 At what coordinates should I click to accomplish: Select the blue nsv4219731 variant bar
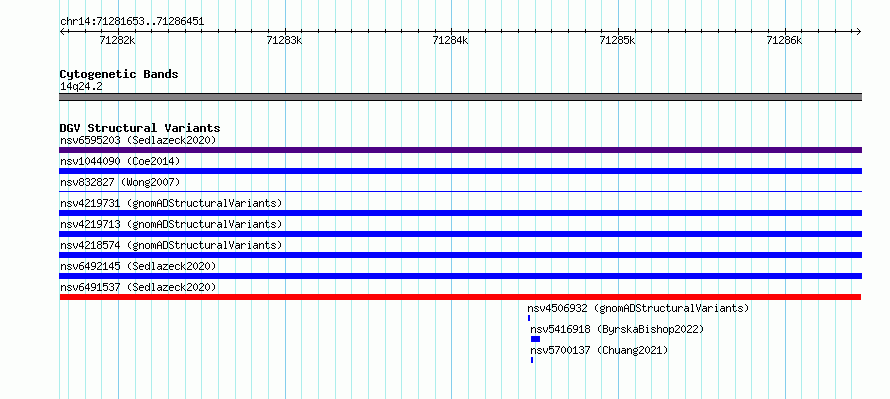[x=460, y=213]
